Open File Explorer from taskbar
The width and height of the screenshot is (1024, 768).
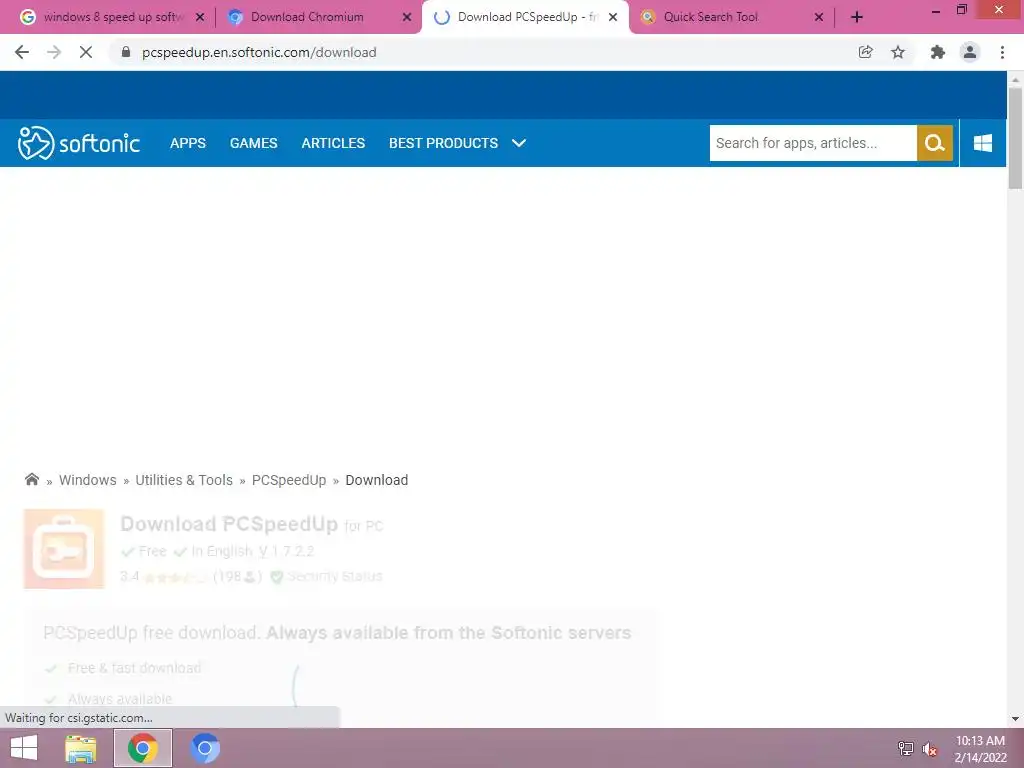(80, 748)
